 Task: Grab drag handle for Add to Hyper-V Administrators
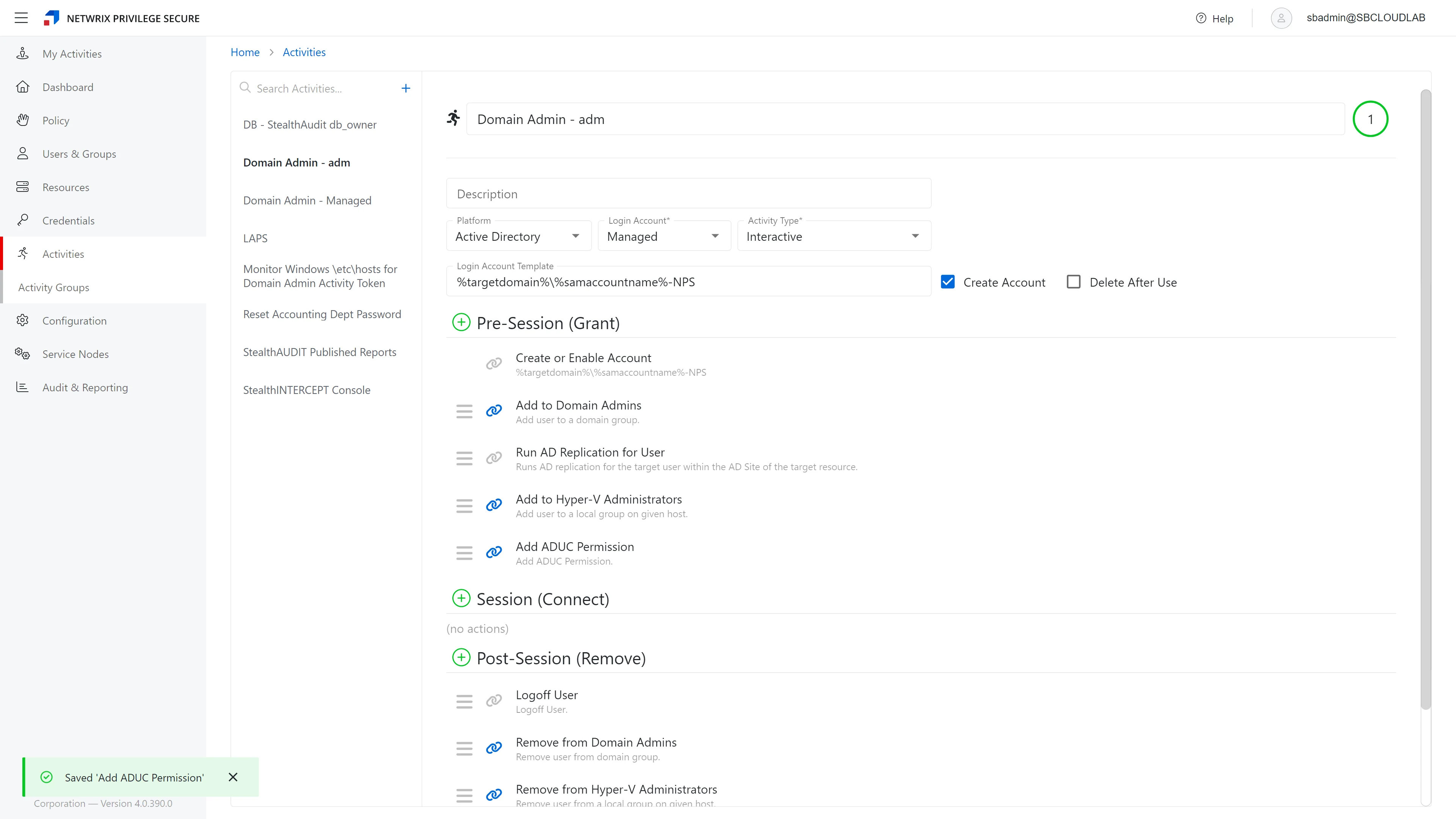click(x=464, y=506)
